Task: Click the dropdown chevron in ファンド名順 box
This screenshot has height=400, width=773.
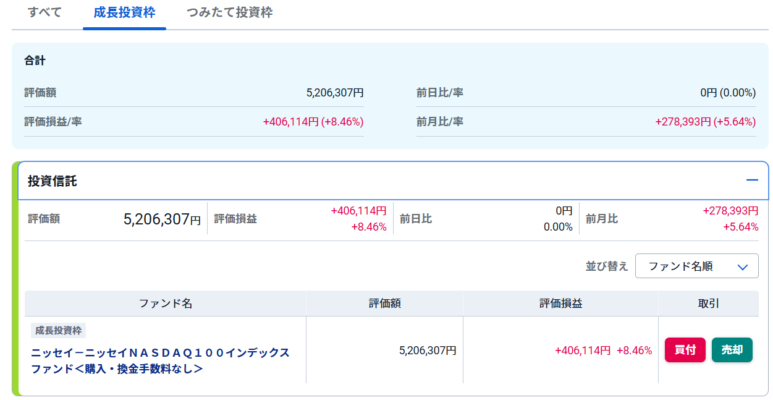Action: coord(742,267)
